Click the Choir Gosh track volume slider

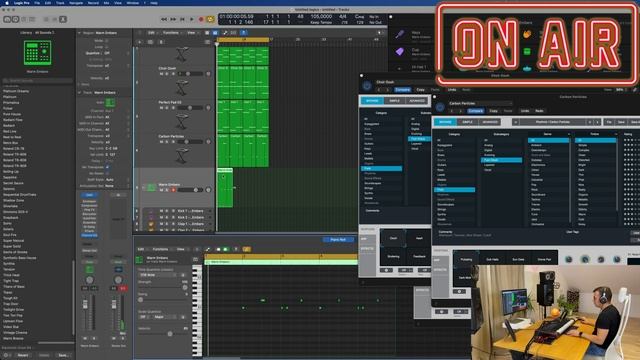190,74
